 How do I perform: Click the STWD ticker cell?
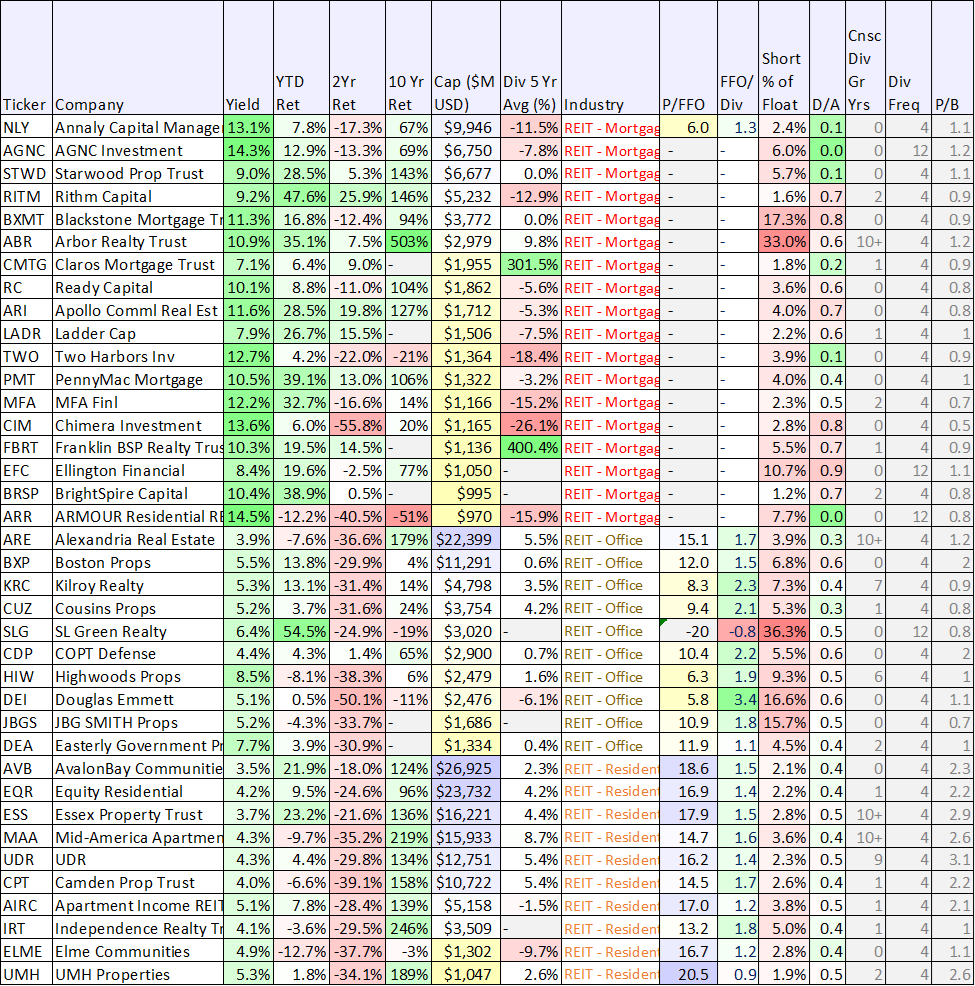26,173
